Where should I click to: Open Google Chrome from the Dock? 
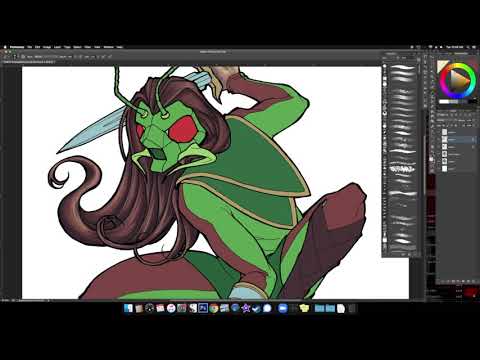pos(214,308)
